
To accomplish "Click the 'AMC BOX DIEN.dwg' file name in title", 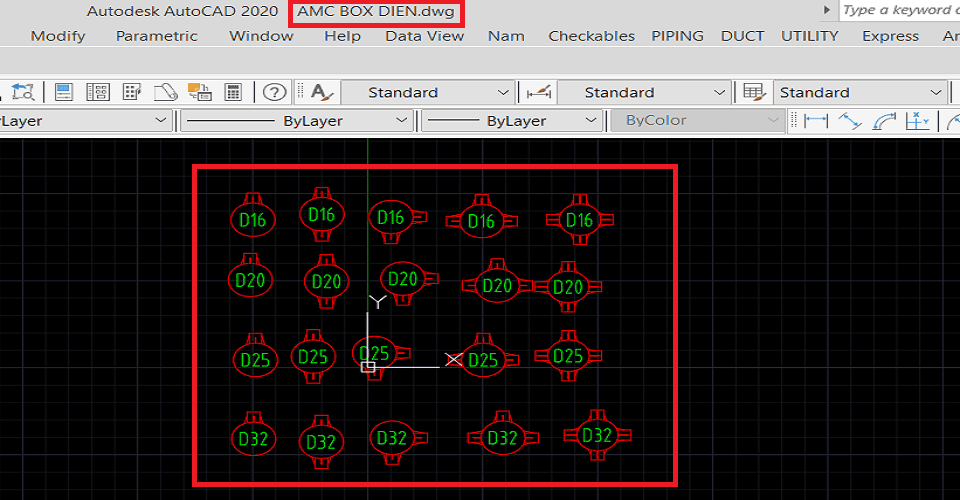I will click(x=376, y=12).
